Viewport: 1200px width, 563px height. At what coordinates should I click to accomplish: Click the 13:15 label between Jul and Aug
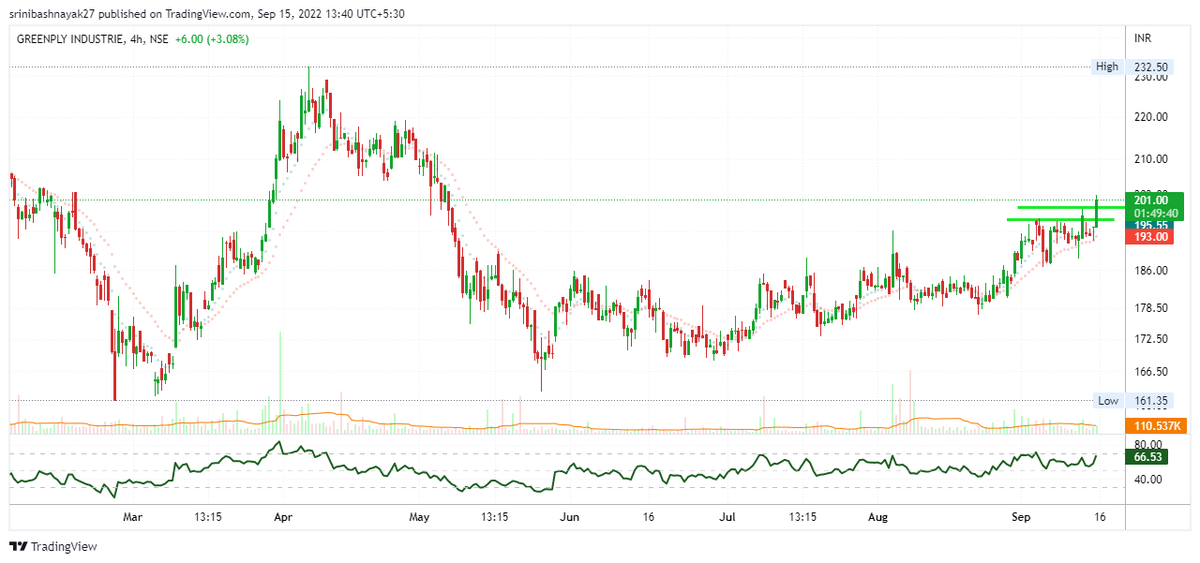click(802, 517)
